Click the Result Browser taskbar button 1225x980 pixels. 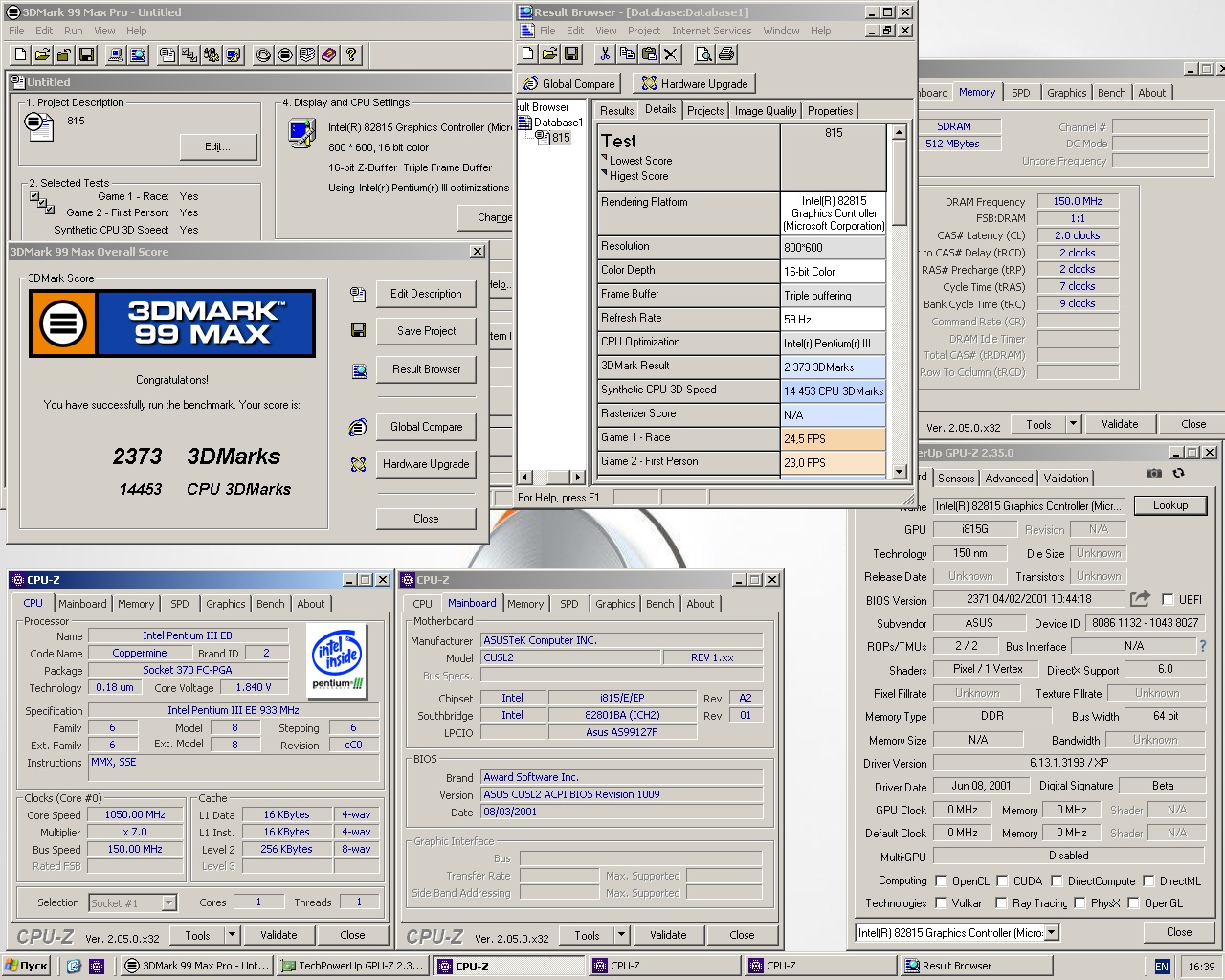[975, 966]
